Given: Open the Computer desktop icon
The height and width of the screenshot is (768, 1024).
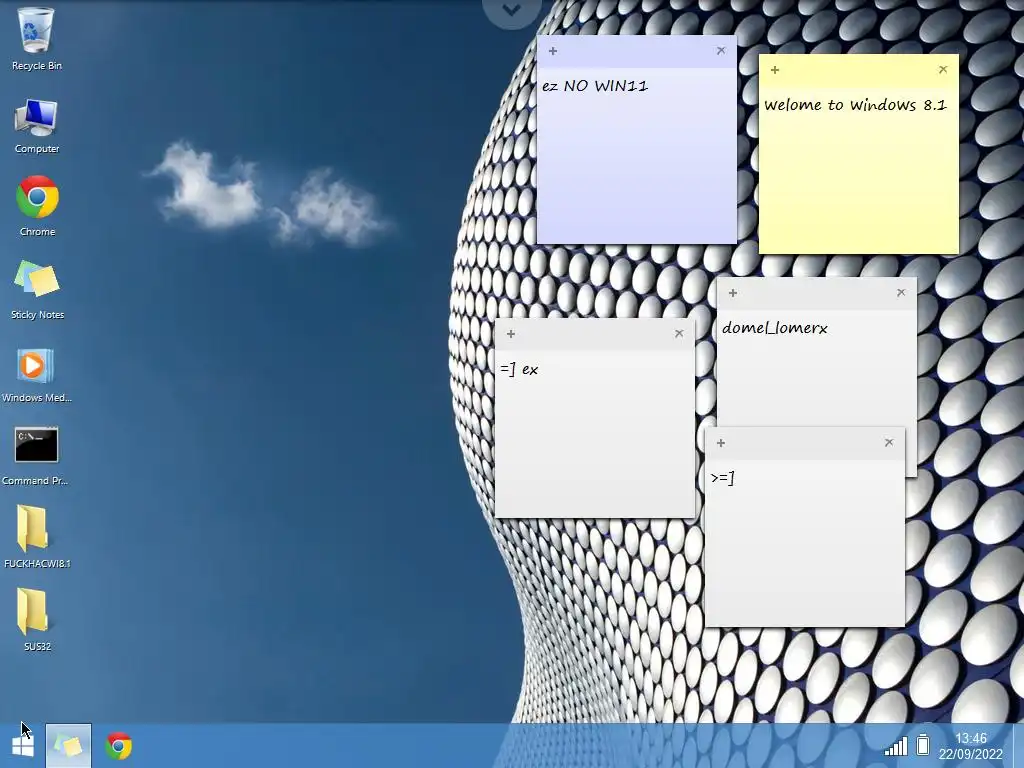Looking at the screenshot, I should point(37,126).
